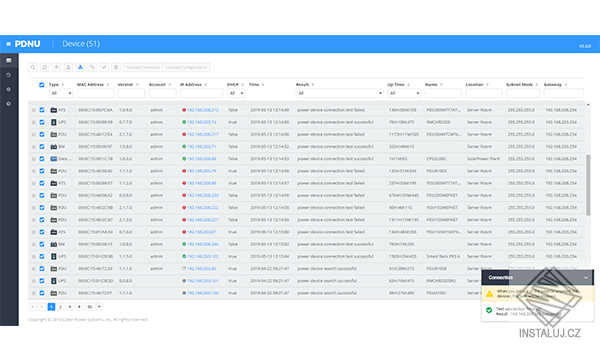Open the page size 50 dropdown
Image resolution: width=600 pixels, height=360 pixels.
point(94,307)
